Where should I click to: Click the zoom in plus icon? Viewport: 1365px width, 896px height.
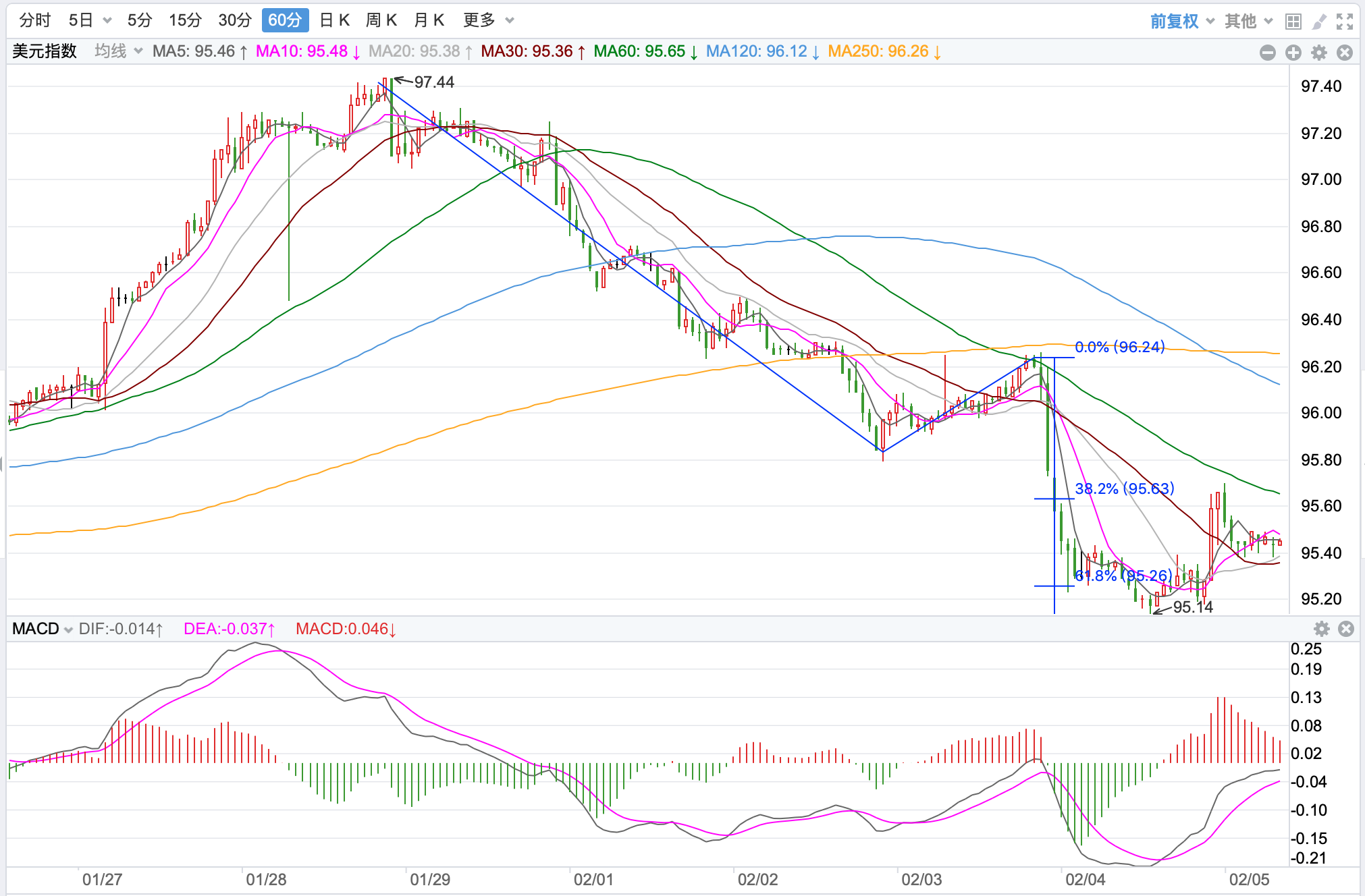coord(1293,53)
